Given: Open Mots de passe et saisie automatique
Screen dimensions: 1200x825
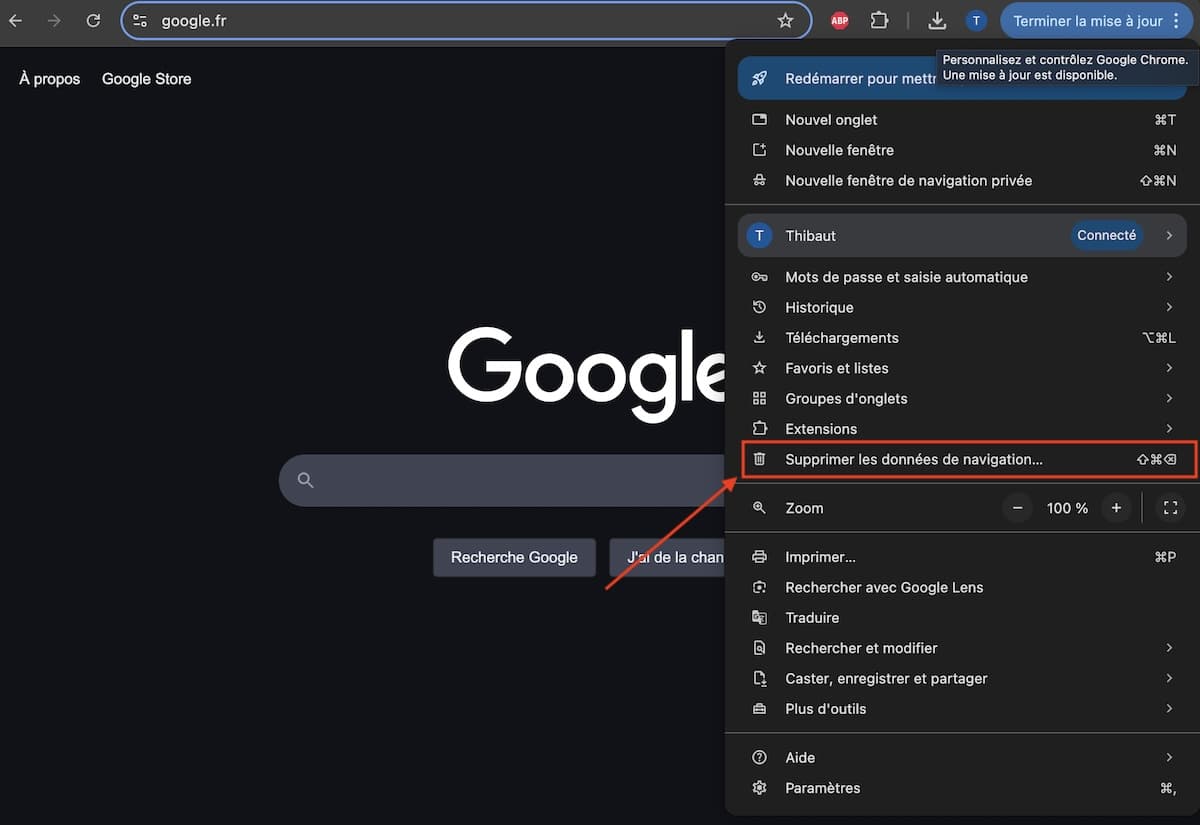Looking at the screenshot, I should tap(961, 277).
